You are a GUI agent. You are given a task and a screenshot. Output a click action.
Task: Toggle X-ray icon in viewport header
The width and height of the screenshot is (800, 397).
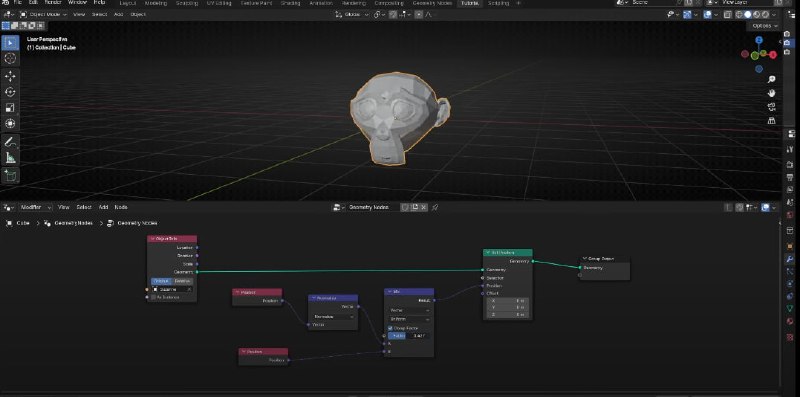[x=729, y=14]
